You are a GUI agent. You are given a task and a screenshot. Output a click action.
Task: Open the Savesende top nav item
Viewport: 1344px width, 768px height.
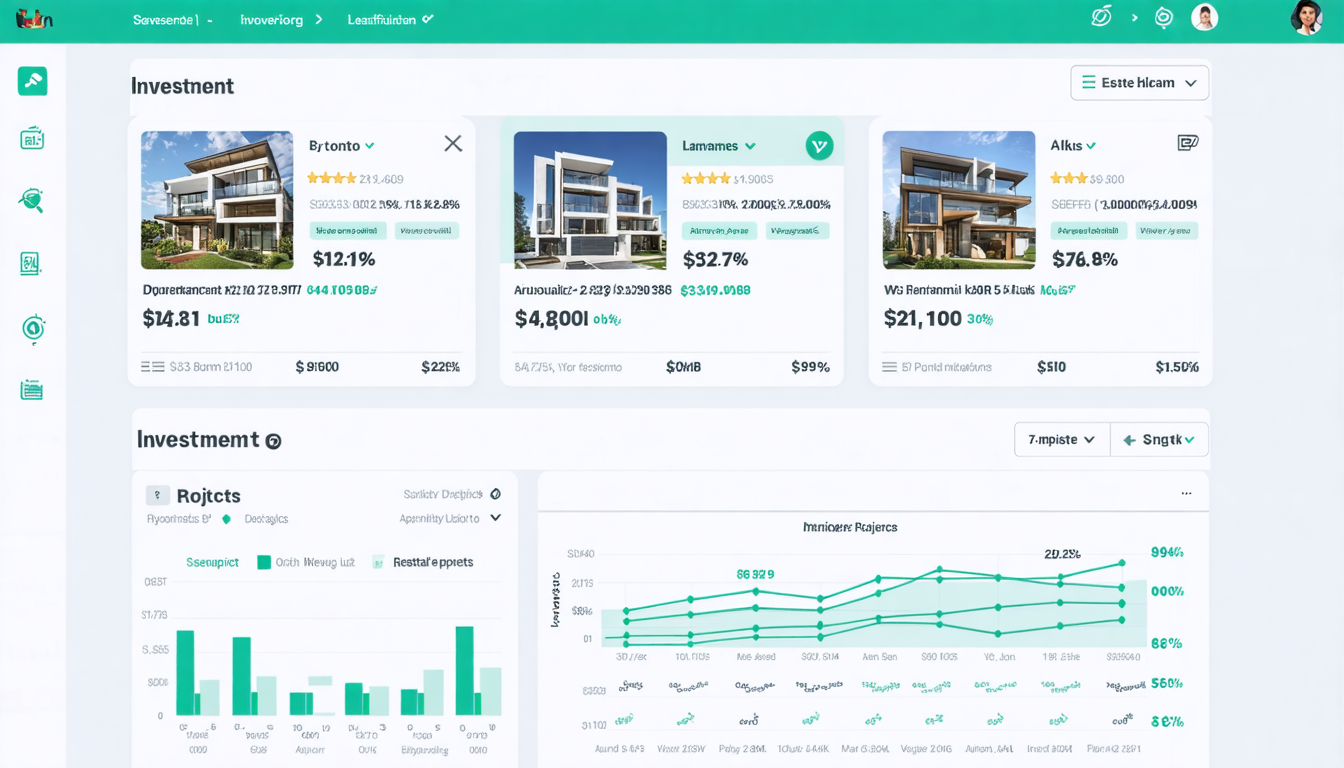[x=172, y=19]
